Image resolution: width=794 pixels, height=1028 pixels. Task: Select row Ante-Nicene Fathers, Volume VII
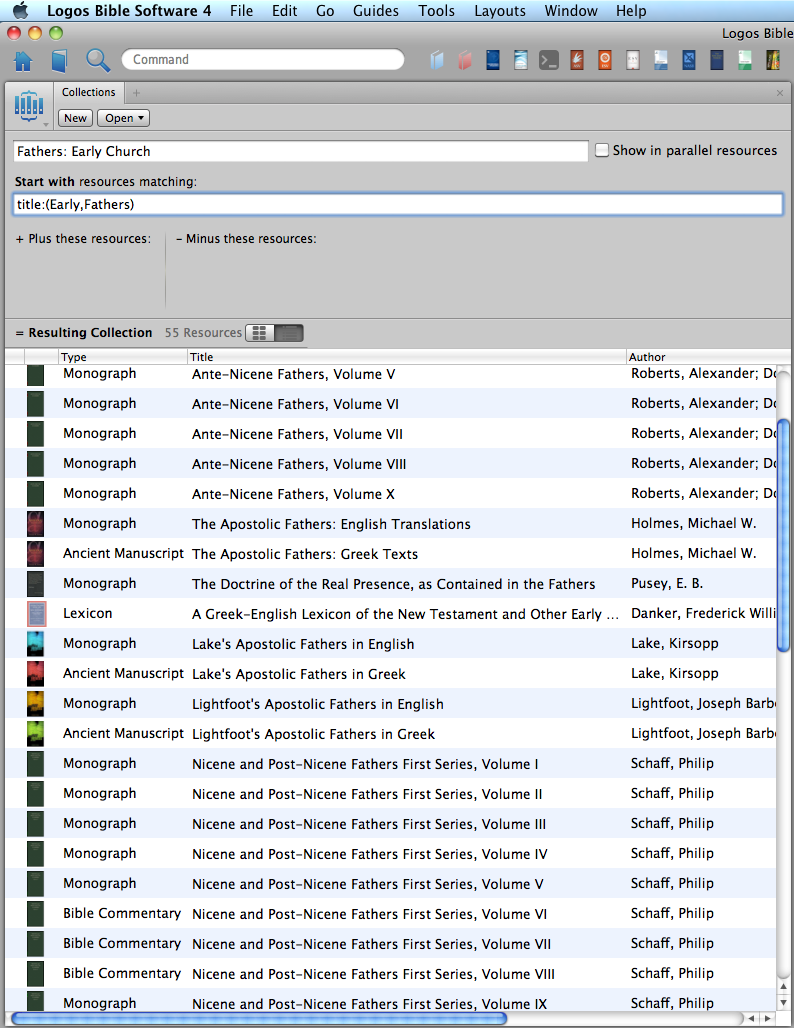(x=391, y=434)
